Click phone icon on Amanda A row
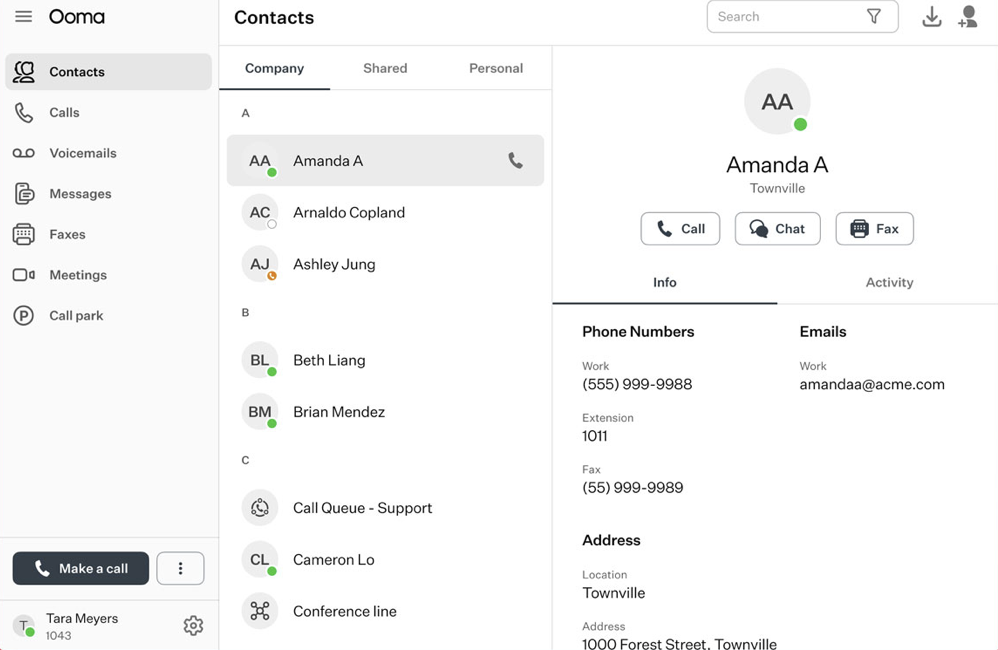Screen dimensions: 998x650 [x=515, y=160]
